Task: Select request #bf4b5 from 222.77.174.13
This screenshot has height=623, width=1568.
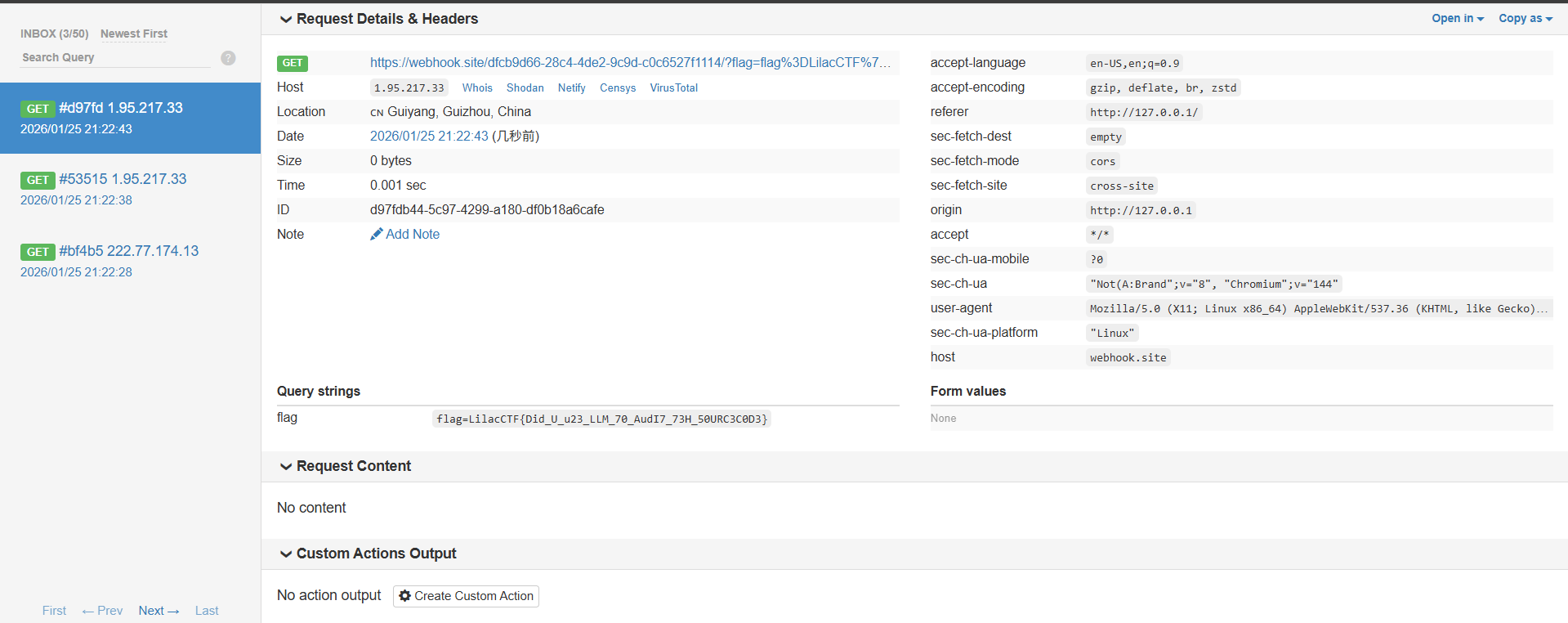Action: click(x=128, y=251)
